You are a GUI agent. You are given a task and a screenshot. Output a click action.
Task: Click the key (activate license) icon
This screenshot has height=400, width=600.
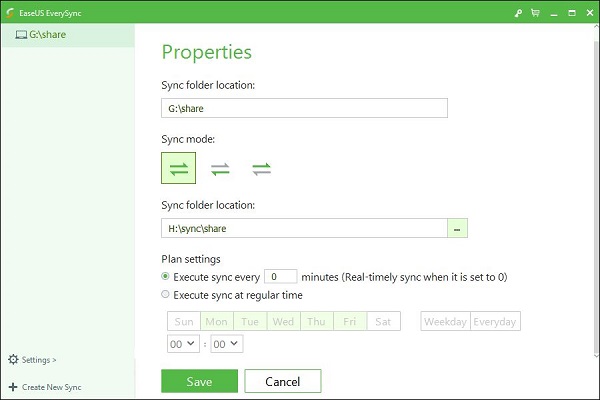point(518,13)
